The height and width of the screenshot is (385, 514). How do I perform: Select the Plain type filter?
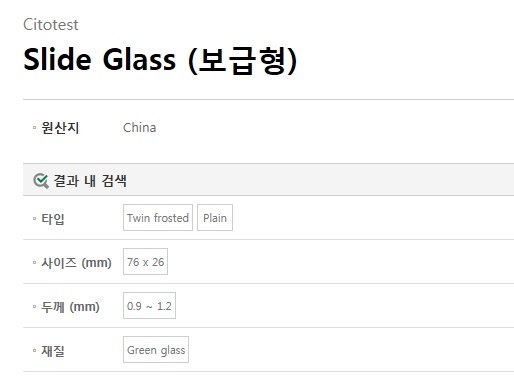215,218
